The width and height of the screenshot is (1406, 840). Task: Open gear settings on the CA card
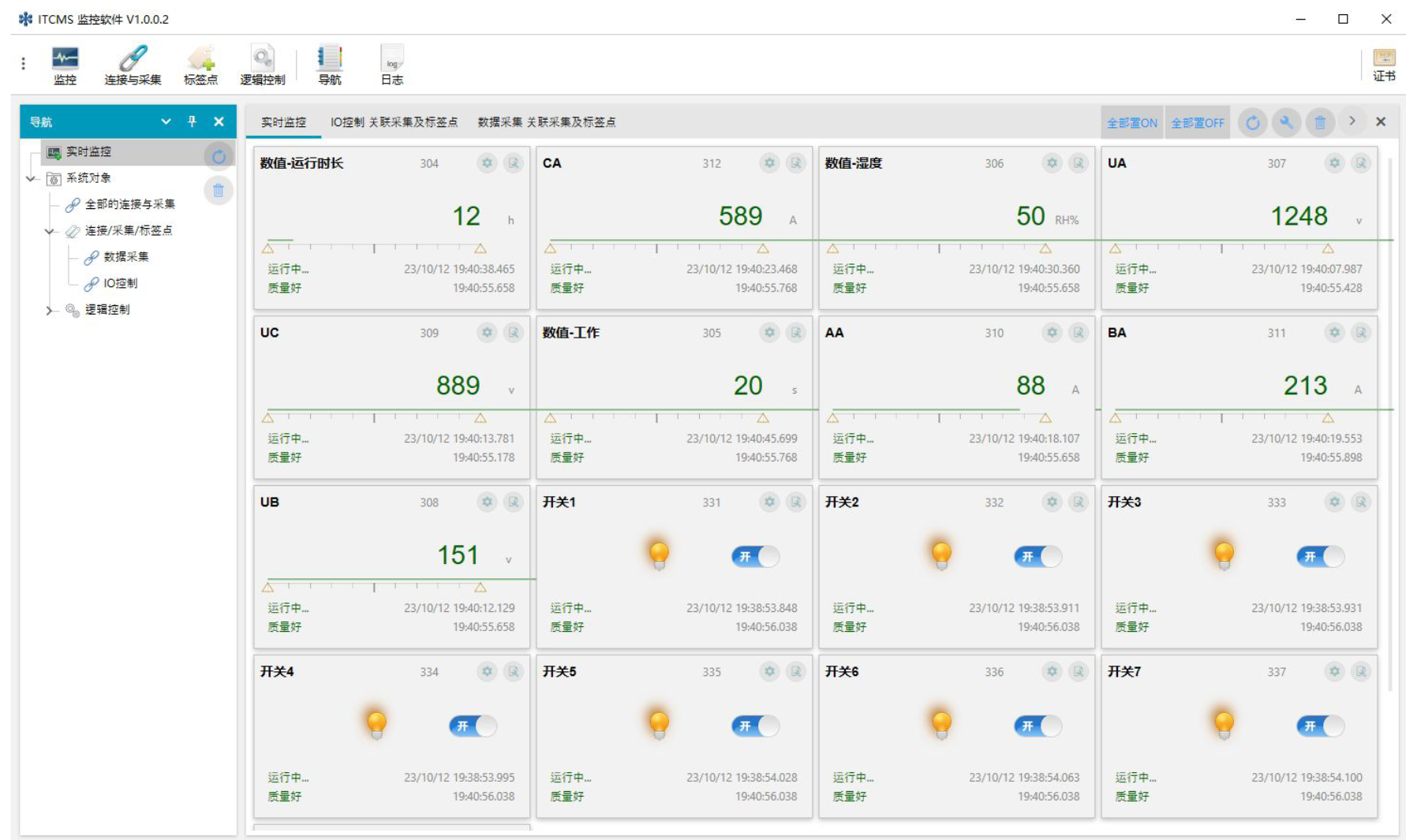(x=769, y=163)
